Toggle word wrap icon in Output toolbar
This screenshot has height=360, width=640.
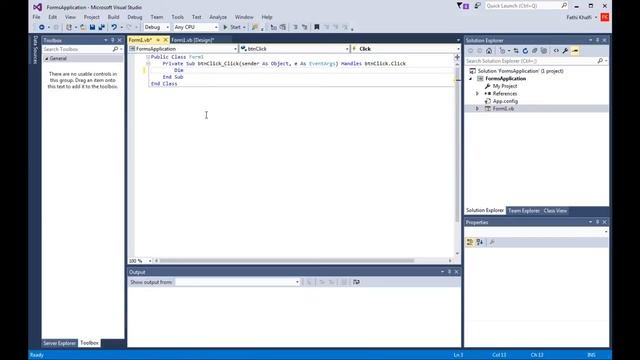coord(356,282)
